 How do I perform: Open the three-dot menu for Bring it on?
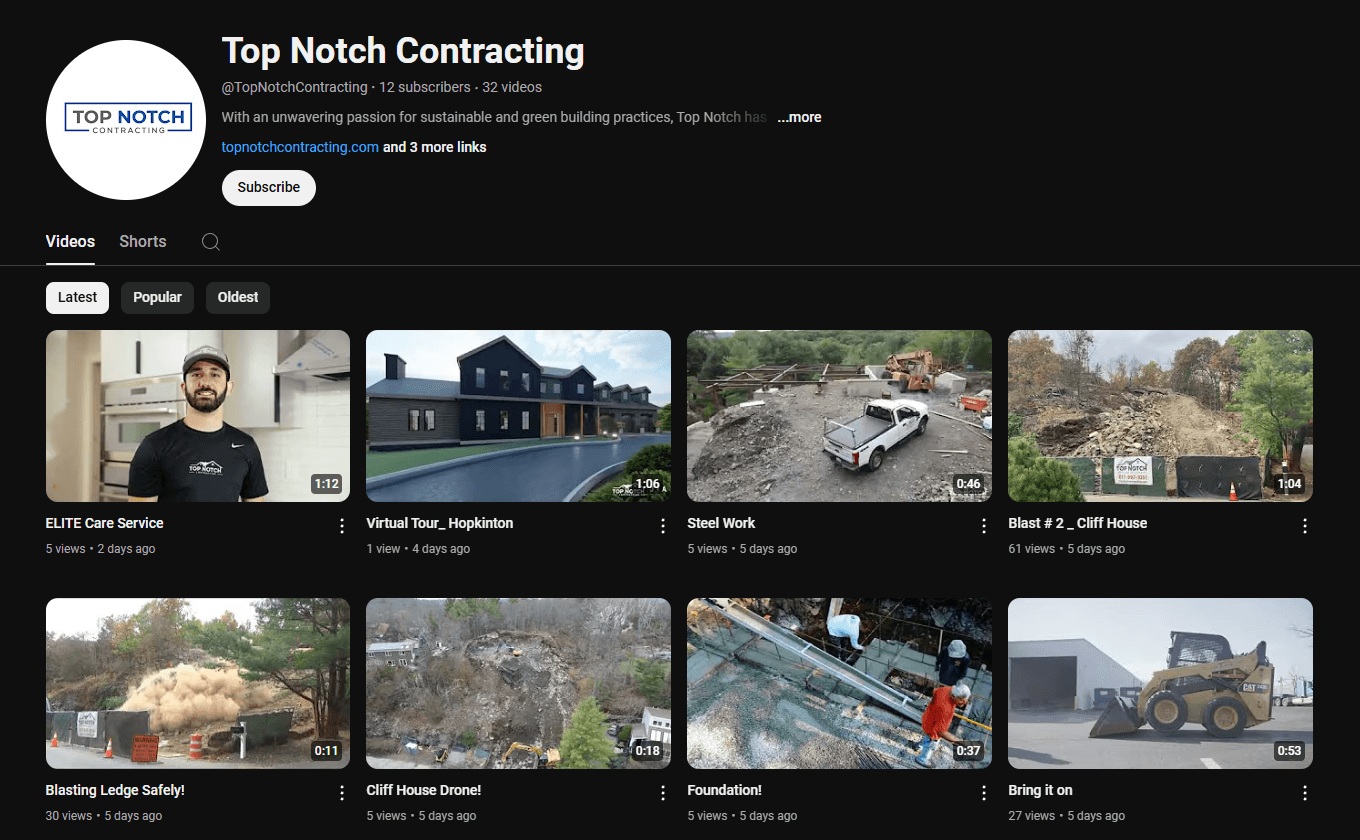coord(1305,793)
